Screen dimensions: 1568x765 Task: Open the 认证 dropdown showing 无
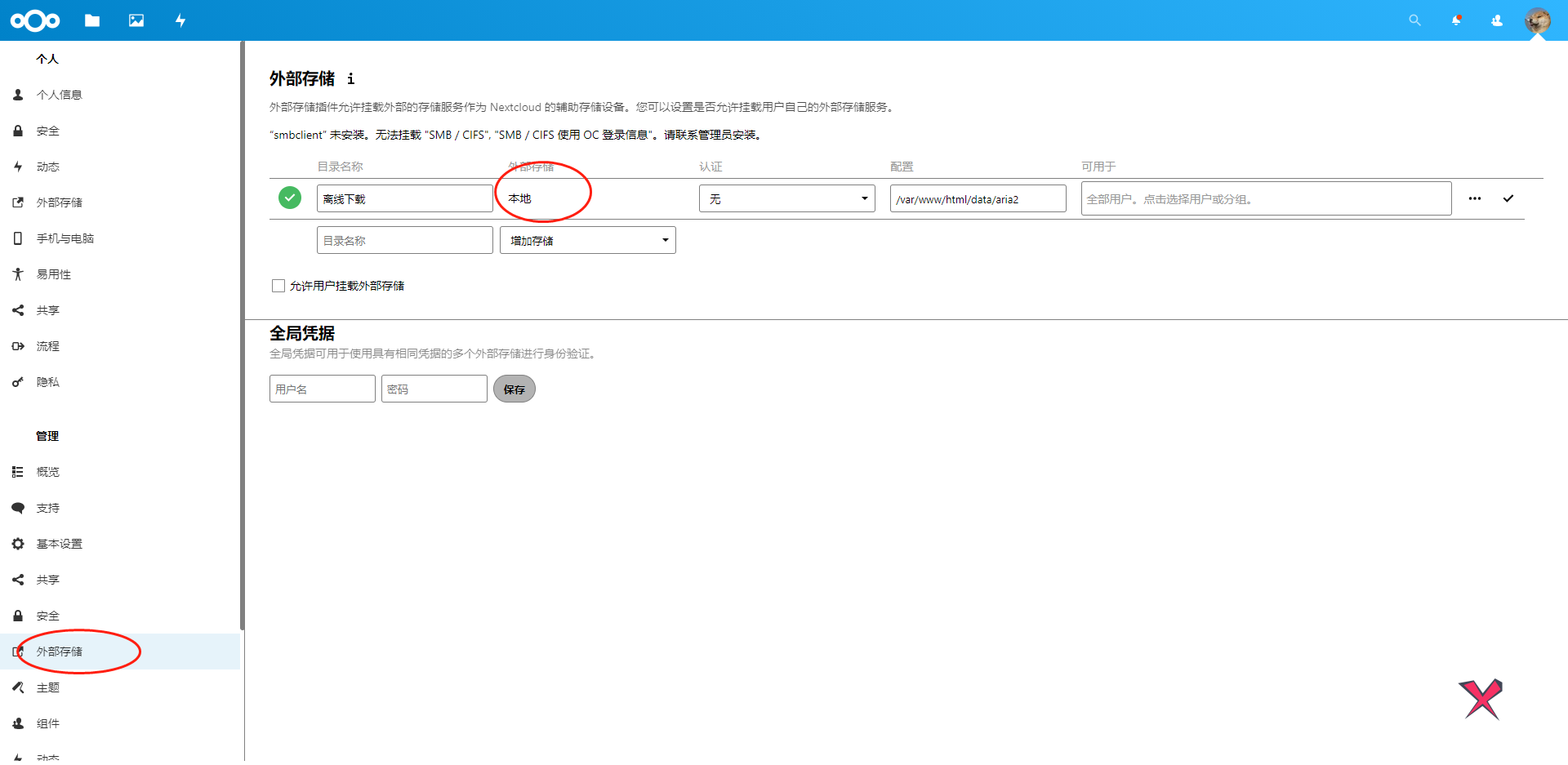787,198
